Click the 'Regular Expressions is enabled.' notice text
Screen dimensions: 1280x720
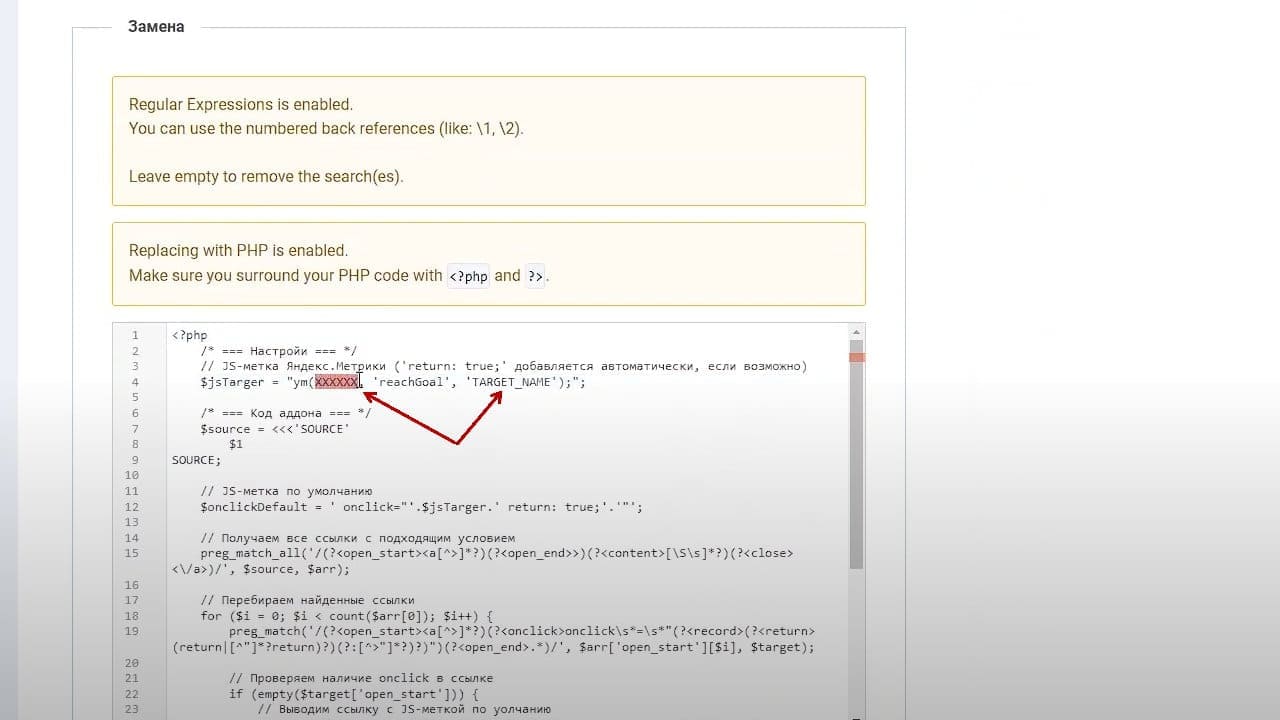click(241, 104)
